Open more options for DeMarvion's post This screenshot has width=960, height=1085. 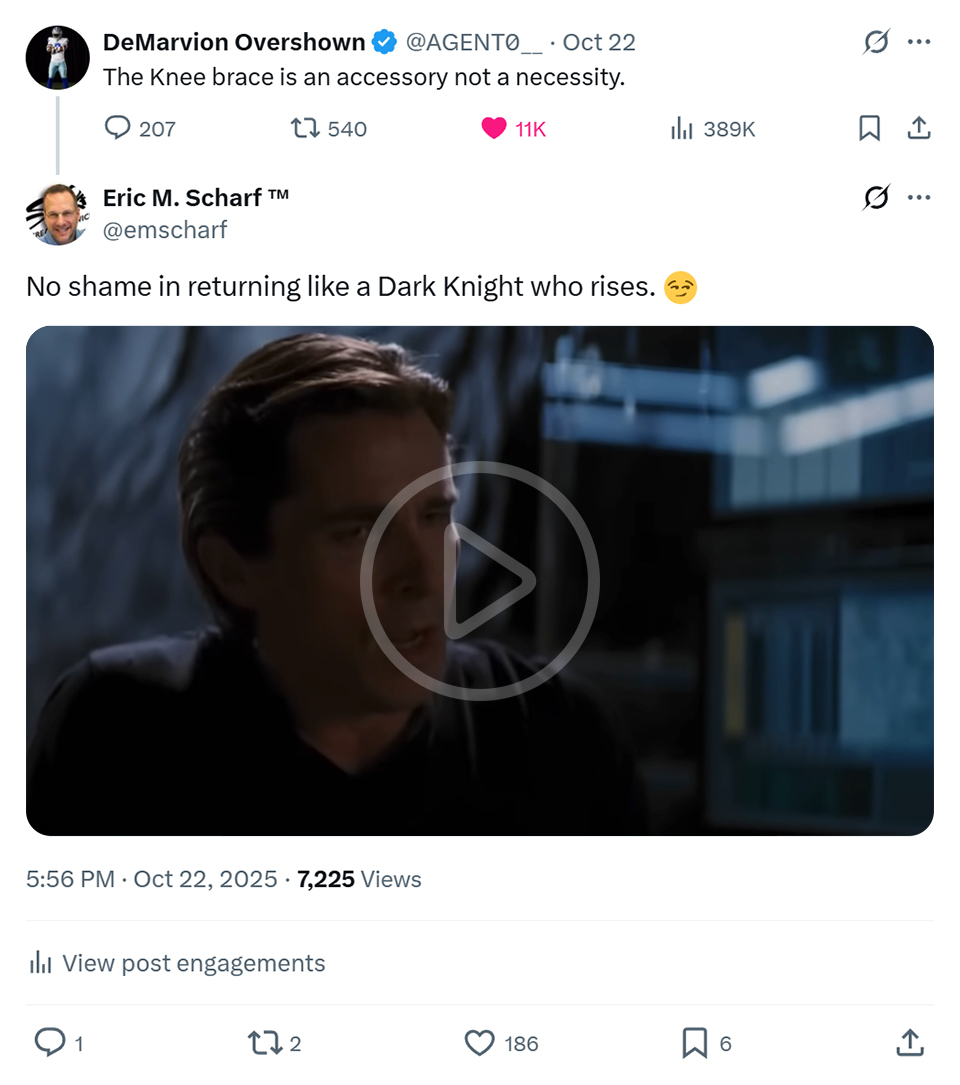[x=918, y=42]
